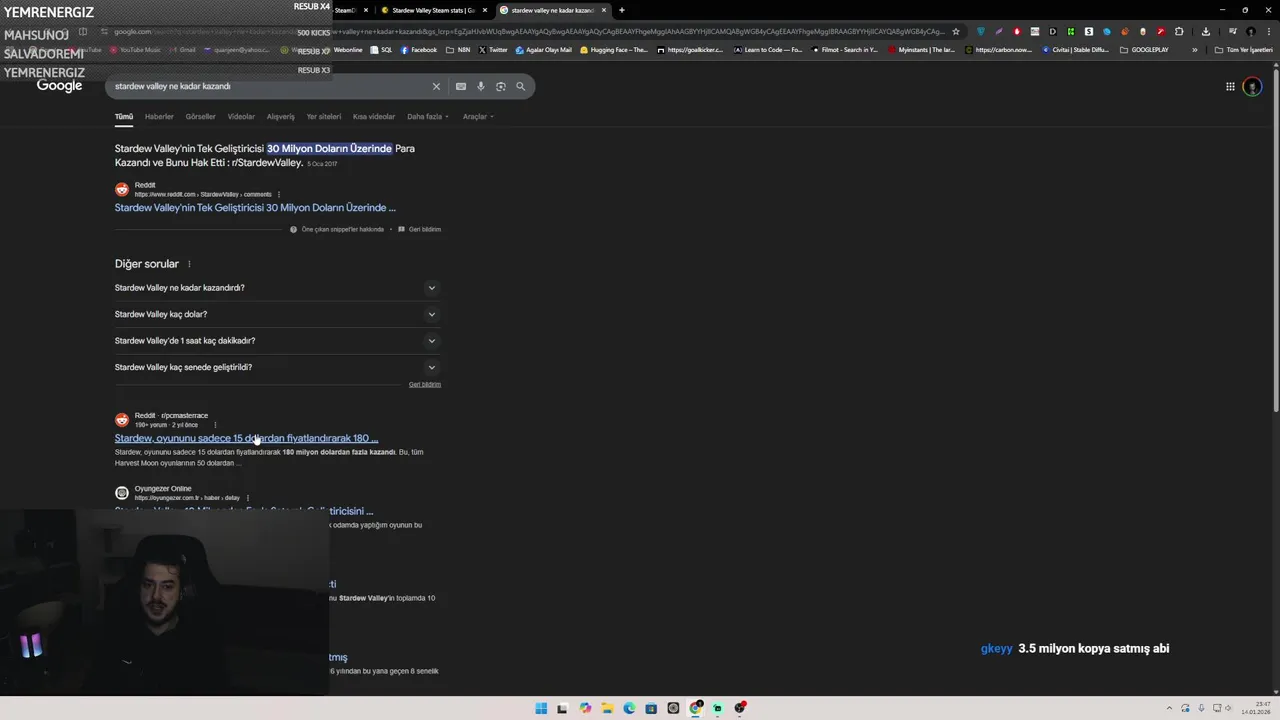This screenshot has width=1280, height=720.
Task: Open result "Stardew, oyununu sadece 15 dolardan..."
Action: point(246,438)
